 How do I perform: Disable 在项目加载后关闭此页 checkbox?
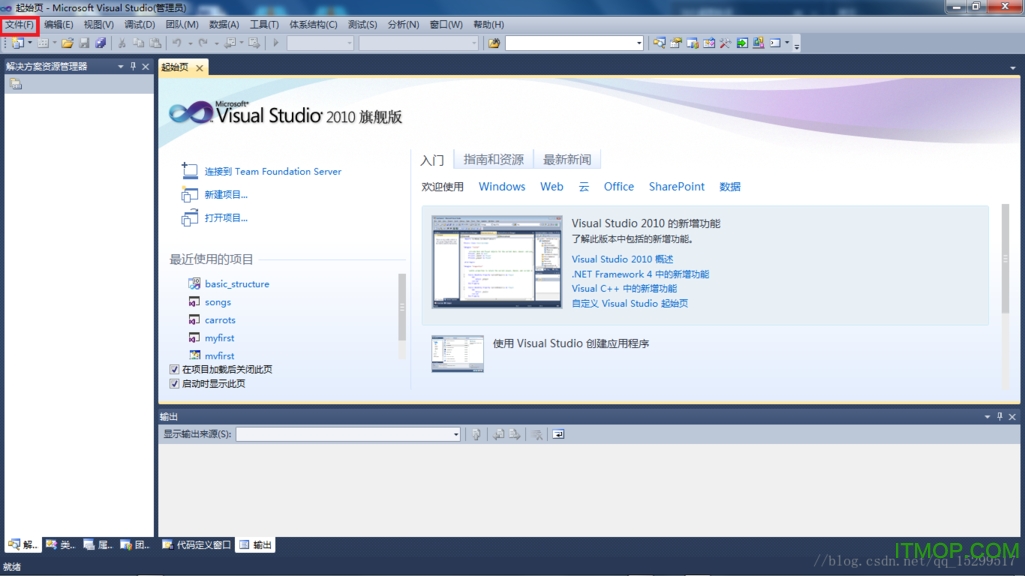click(174, 368)
